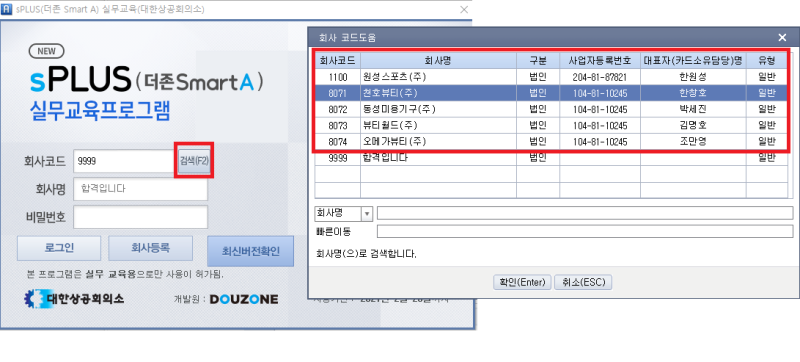
Task: Click the 회사코드 input field containing 9999
Action: pyautogui.click(x=125, y=161)
